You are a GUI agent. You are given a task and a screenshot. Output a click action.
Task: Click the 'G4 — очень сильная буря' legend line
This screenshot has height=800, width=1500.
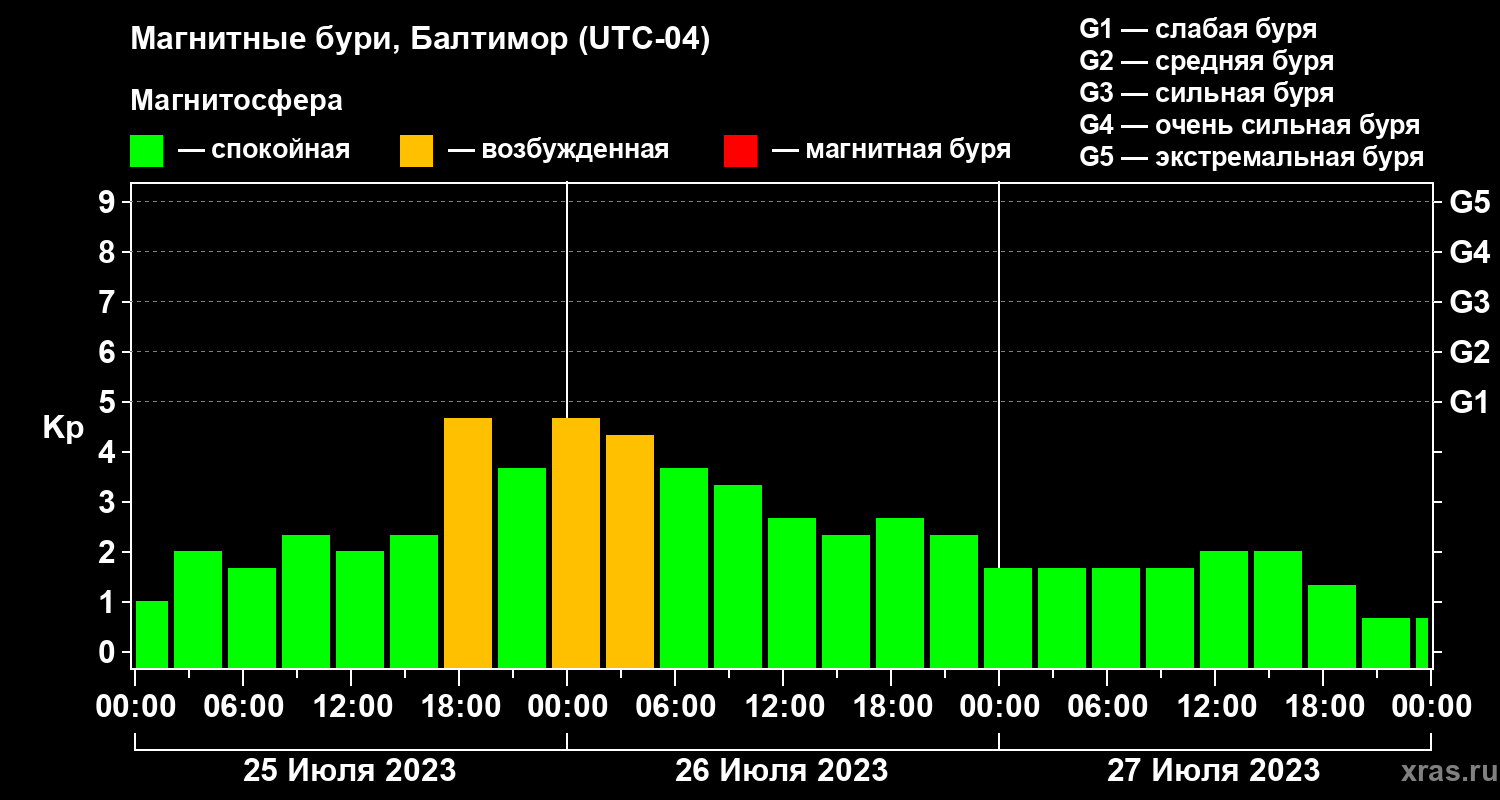(x=1249, y=125)
